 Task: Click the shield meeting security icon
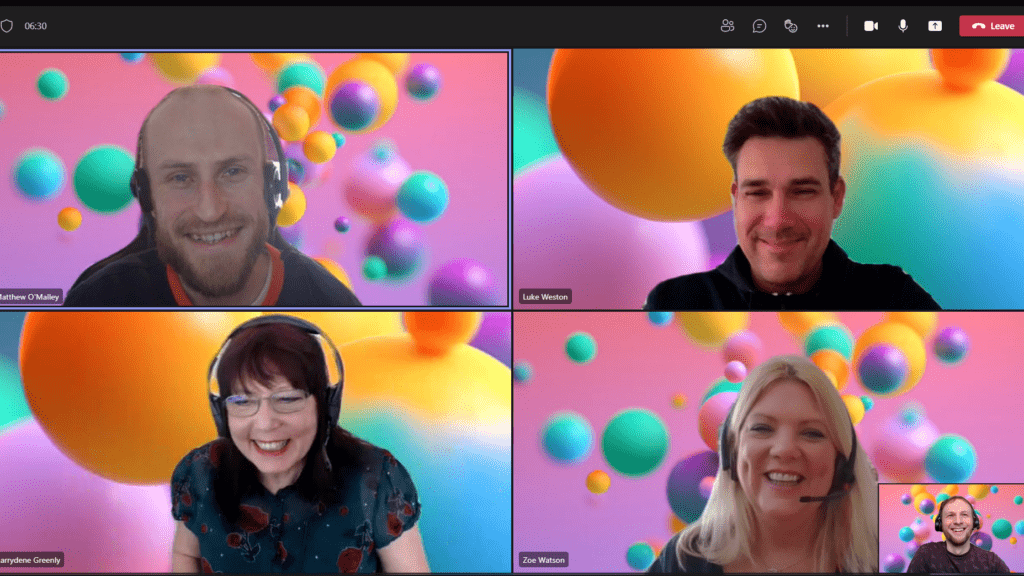click(x=7, y=26)
